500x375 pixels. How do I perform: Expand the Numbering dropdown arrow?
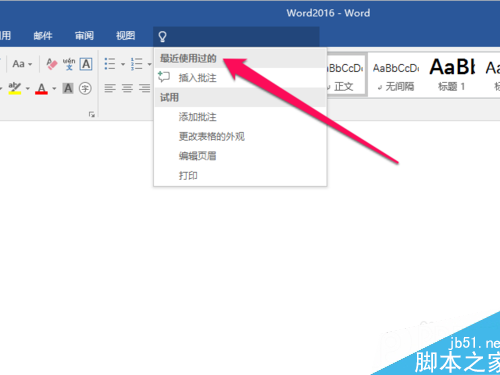tap(149, 64)
